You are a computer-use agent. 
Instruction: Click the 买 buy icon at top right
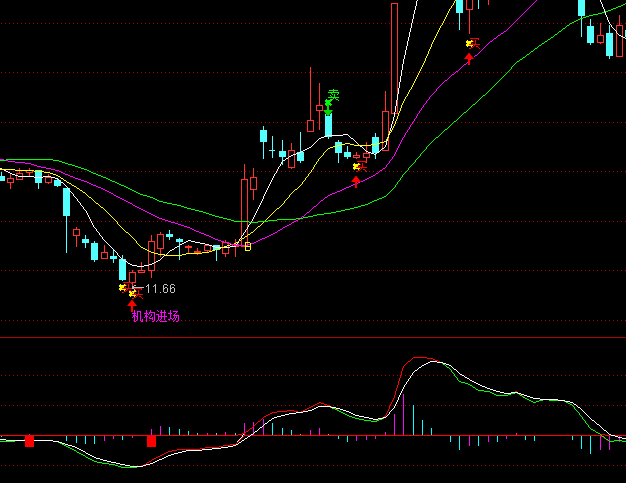point(471,43)
